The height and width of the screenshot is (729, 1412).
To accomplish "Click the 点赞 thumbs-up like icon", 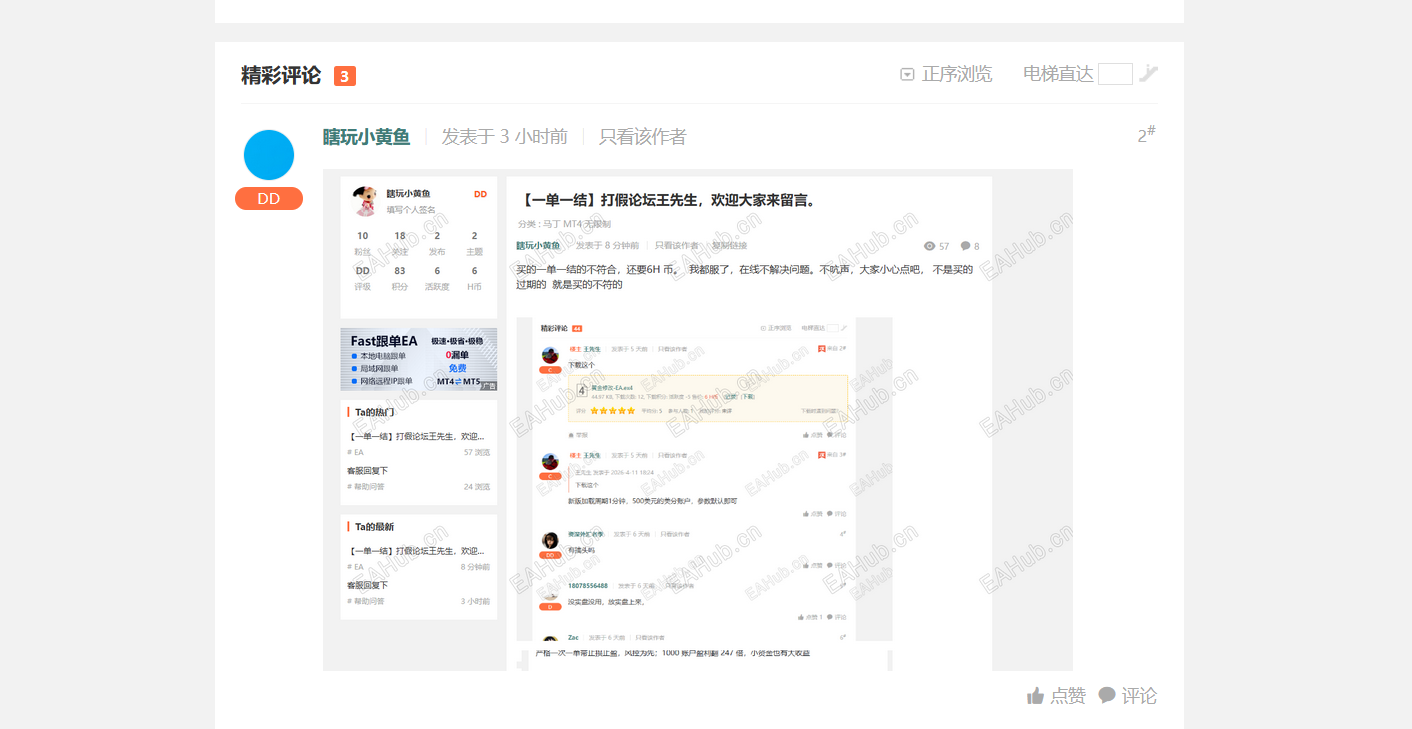I will coord(1037,695).
